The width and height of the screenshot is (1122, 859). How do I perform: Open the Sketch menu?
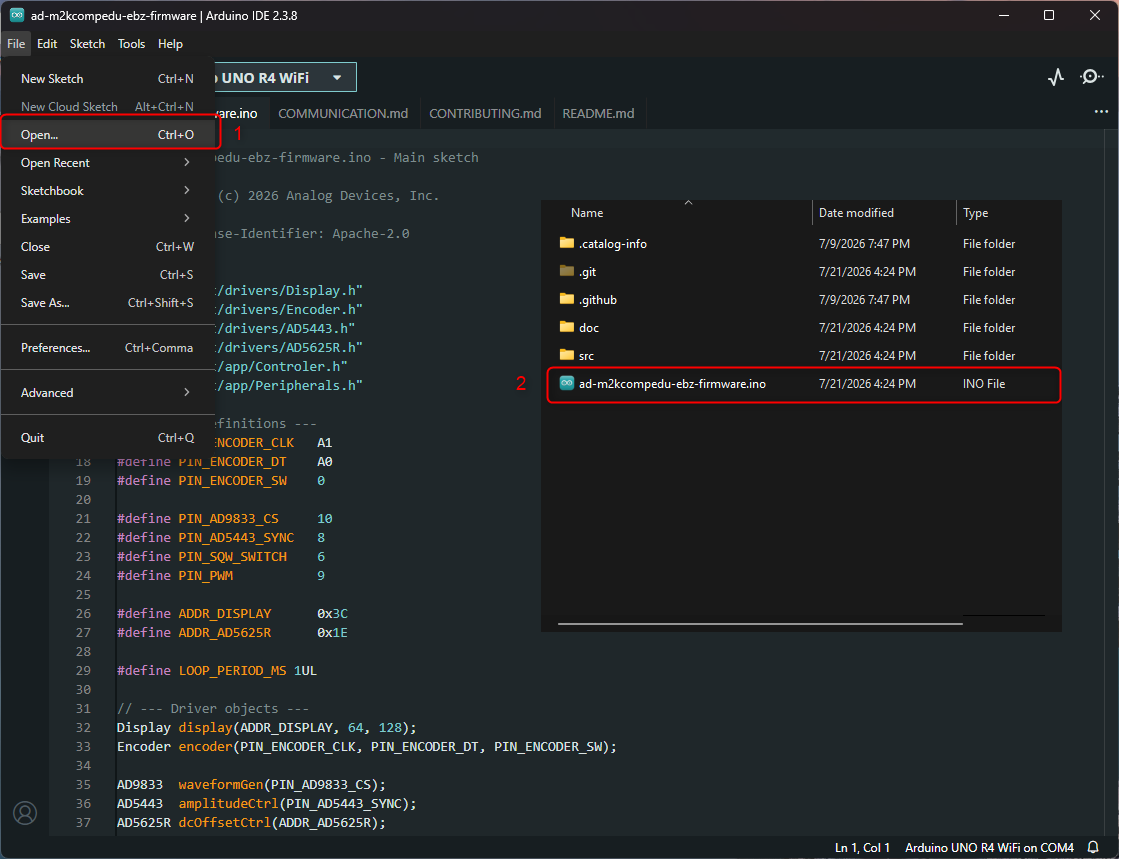pos(87,44)
